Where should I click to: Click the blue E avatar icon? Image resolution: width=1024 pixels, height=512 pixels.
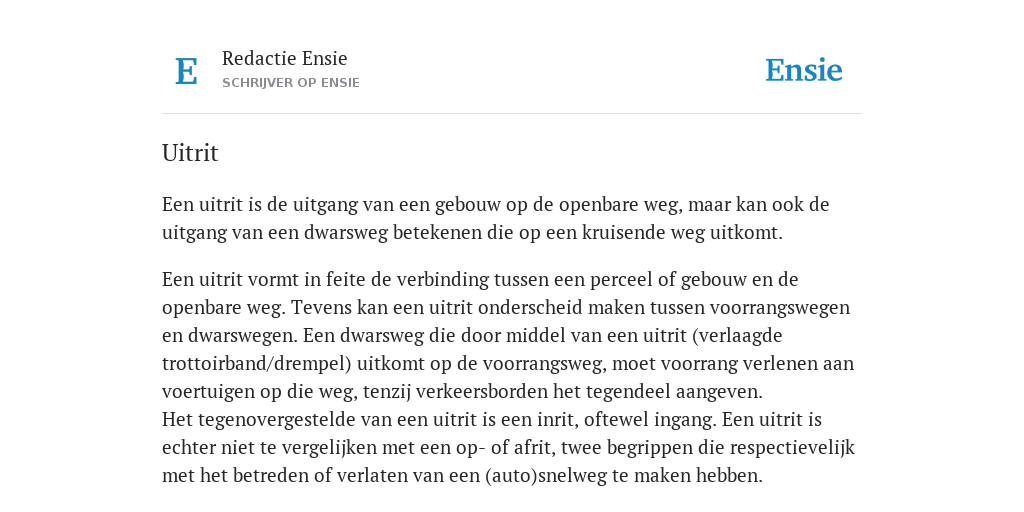tap(186, 71)
